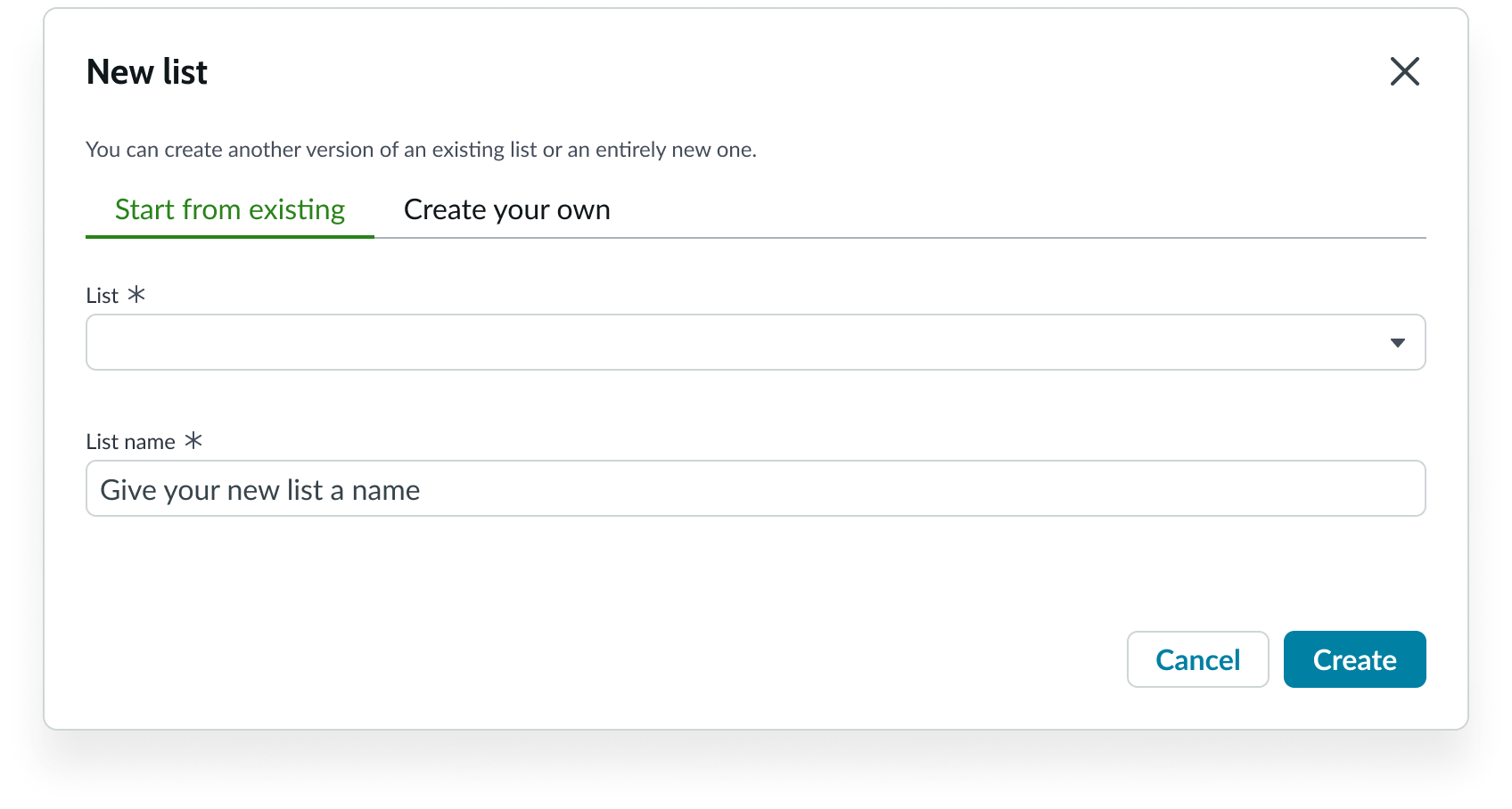Click the List field label
The height and width of the screenshot is (809, 1512).
click(101, 295)
